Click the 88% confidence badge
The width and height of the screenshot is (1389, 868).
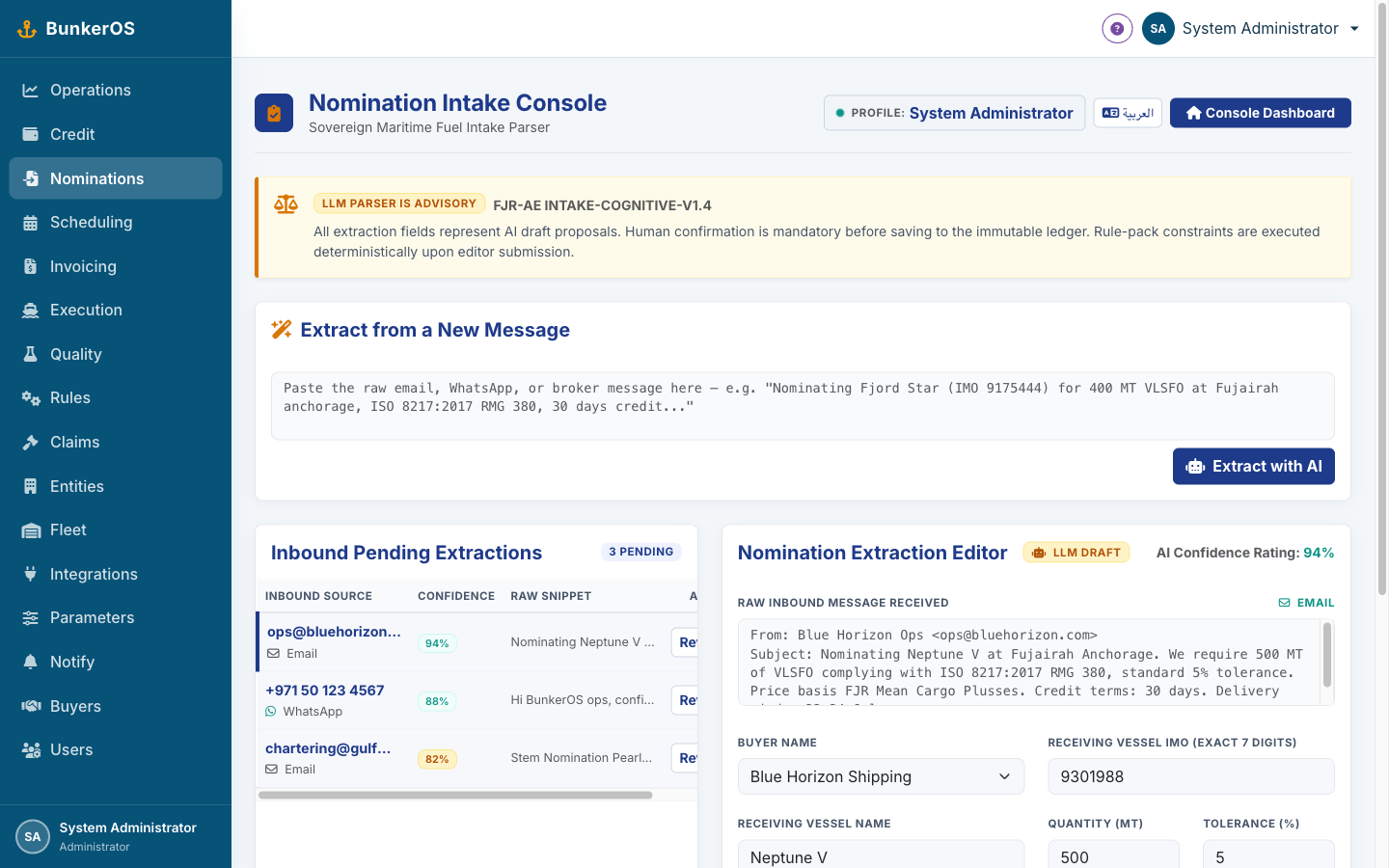437,701
